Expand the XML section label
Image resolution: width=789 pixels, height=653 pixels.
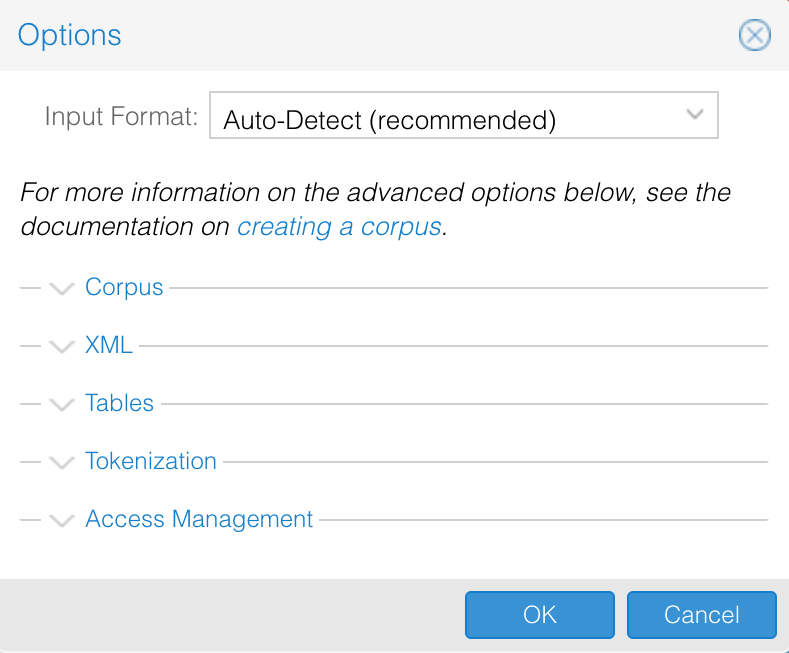[x=109, y=345]
